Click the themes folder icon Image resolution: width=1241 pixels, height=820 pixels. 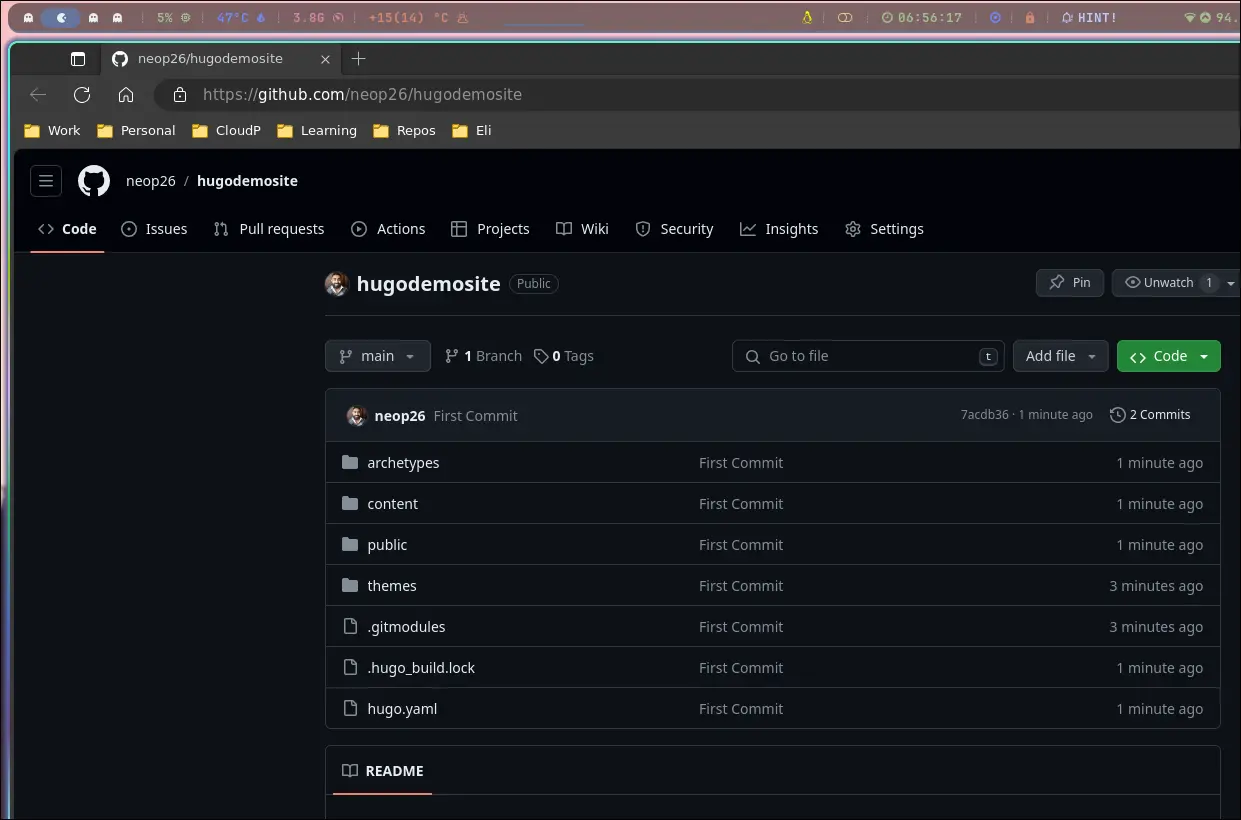point(350,585)
